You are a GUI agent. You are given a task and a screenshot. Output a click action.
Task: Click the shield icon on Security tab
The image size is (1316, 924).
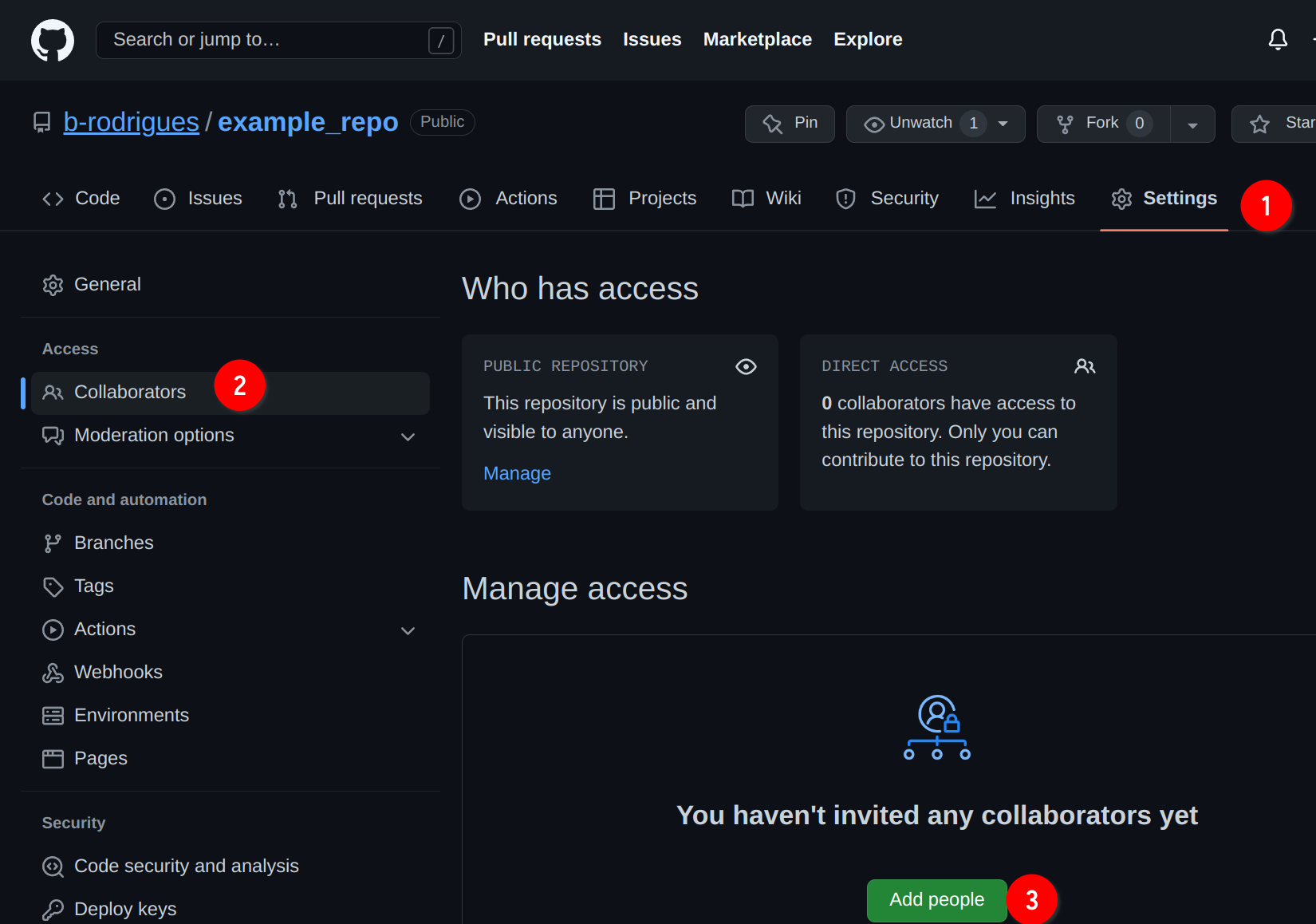[845, 199]
